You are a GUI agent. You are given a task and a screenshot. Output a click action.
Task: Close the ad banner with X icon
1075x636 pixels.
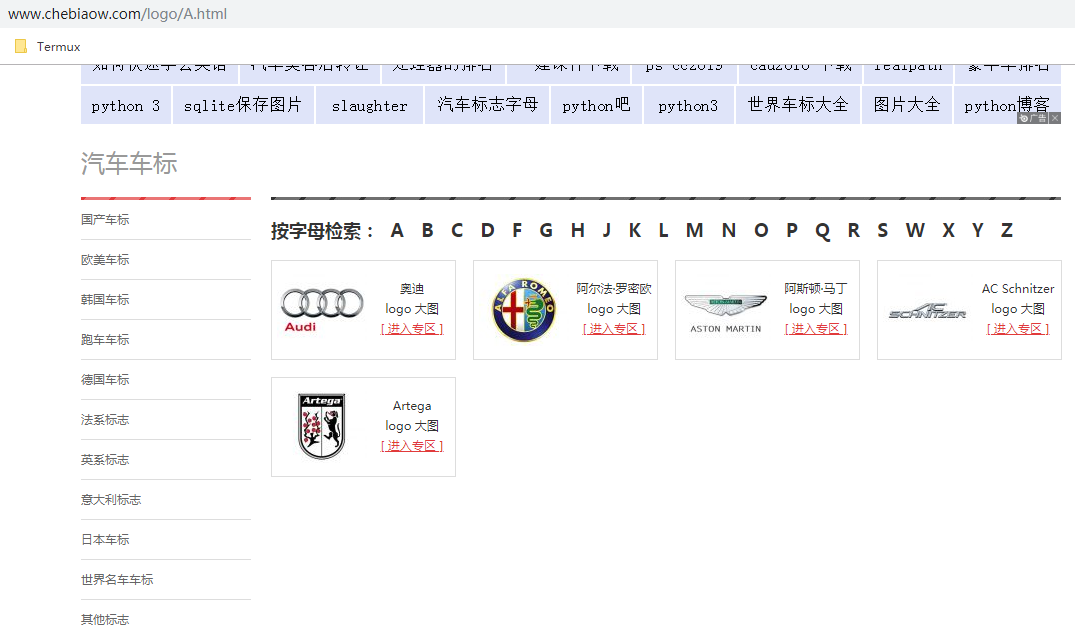1055,118
